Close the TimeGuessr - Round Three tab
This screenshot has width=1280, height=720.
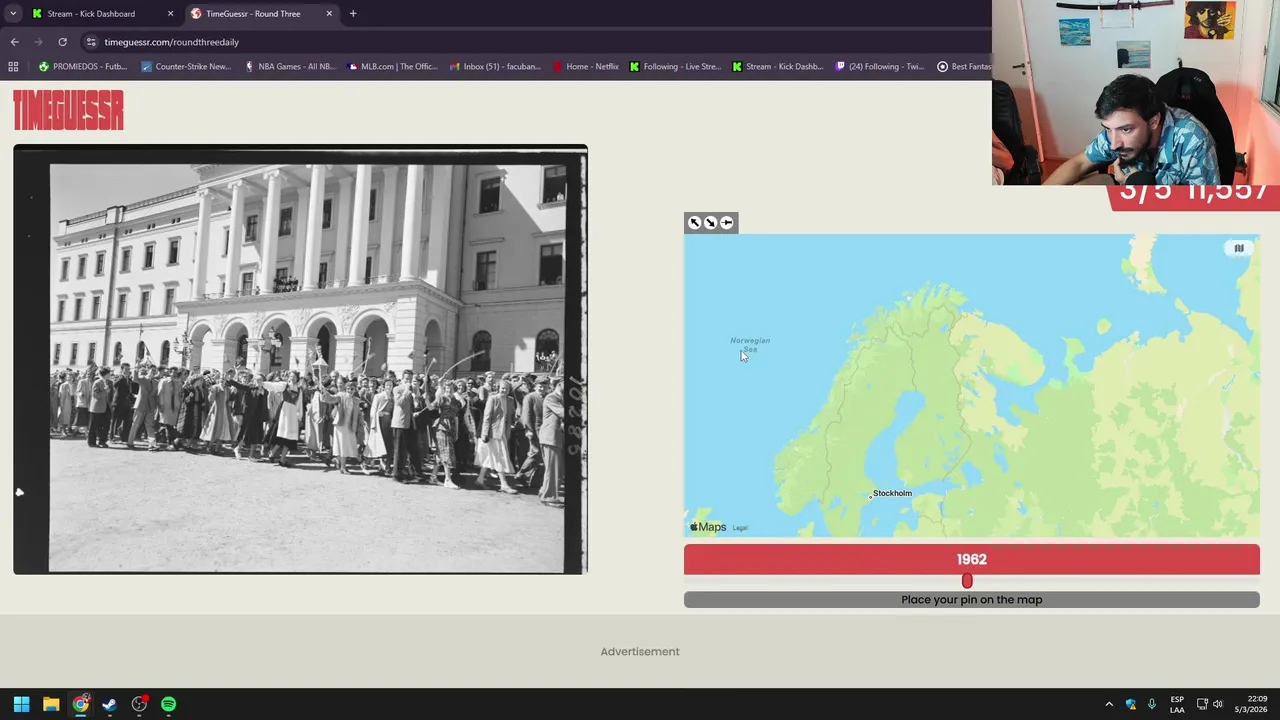pyautogui.click(x=329, y=14)
